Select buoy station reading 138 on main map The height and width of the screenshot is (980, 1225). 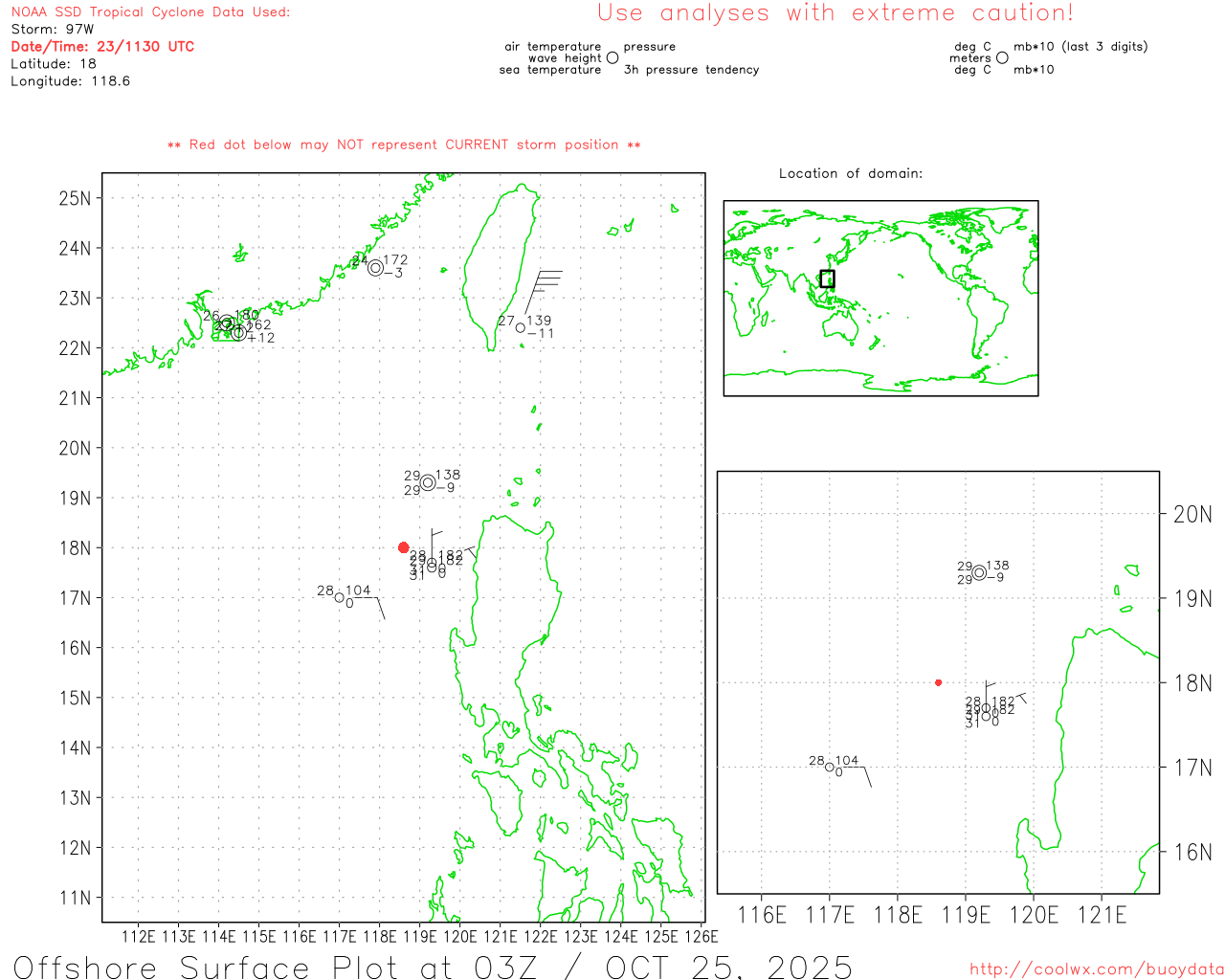click(428, 483)
